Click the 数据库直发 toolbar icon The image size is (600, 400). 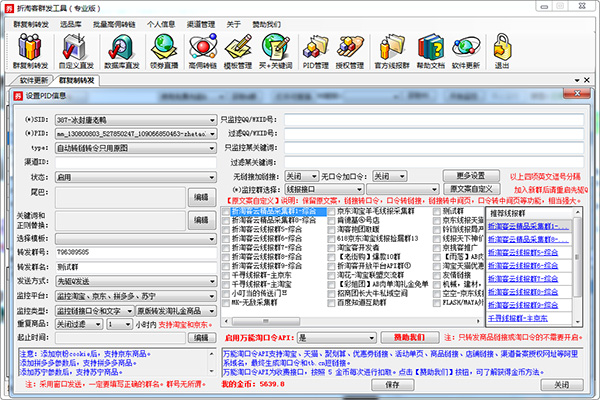pyautogui.click(x=119, y=46)
